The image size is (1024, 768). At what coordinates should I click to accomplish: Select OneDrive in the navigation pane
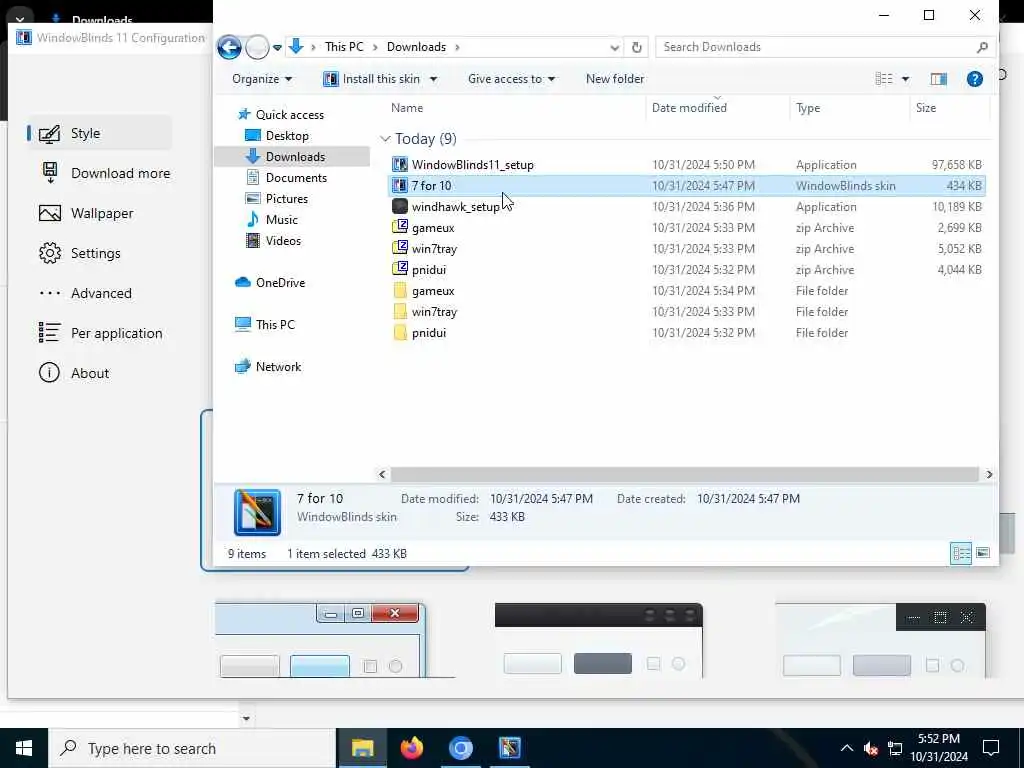tap(280, 283)
